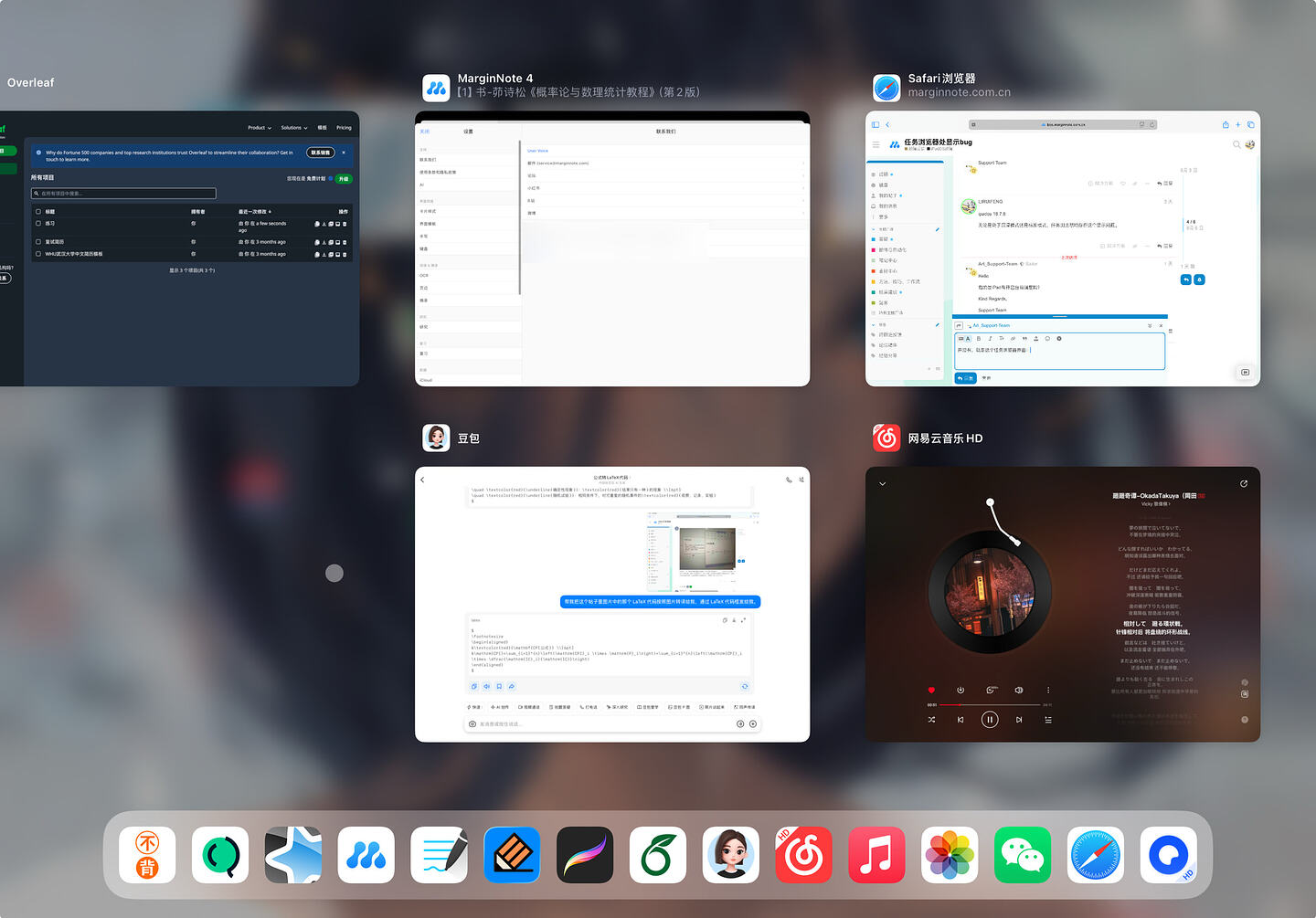Screen dimensions: 1316x918
Task: Open the 不背单词 app in the dock
Action: click(x=147, y=855)
